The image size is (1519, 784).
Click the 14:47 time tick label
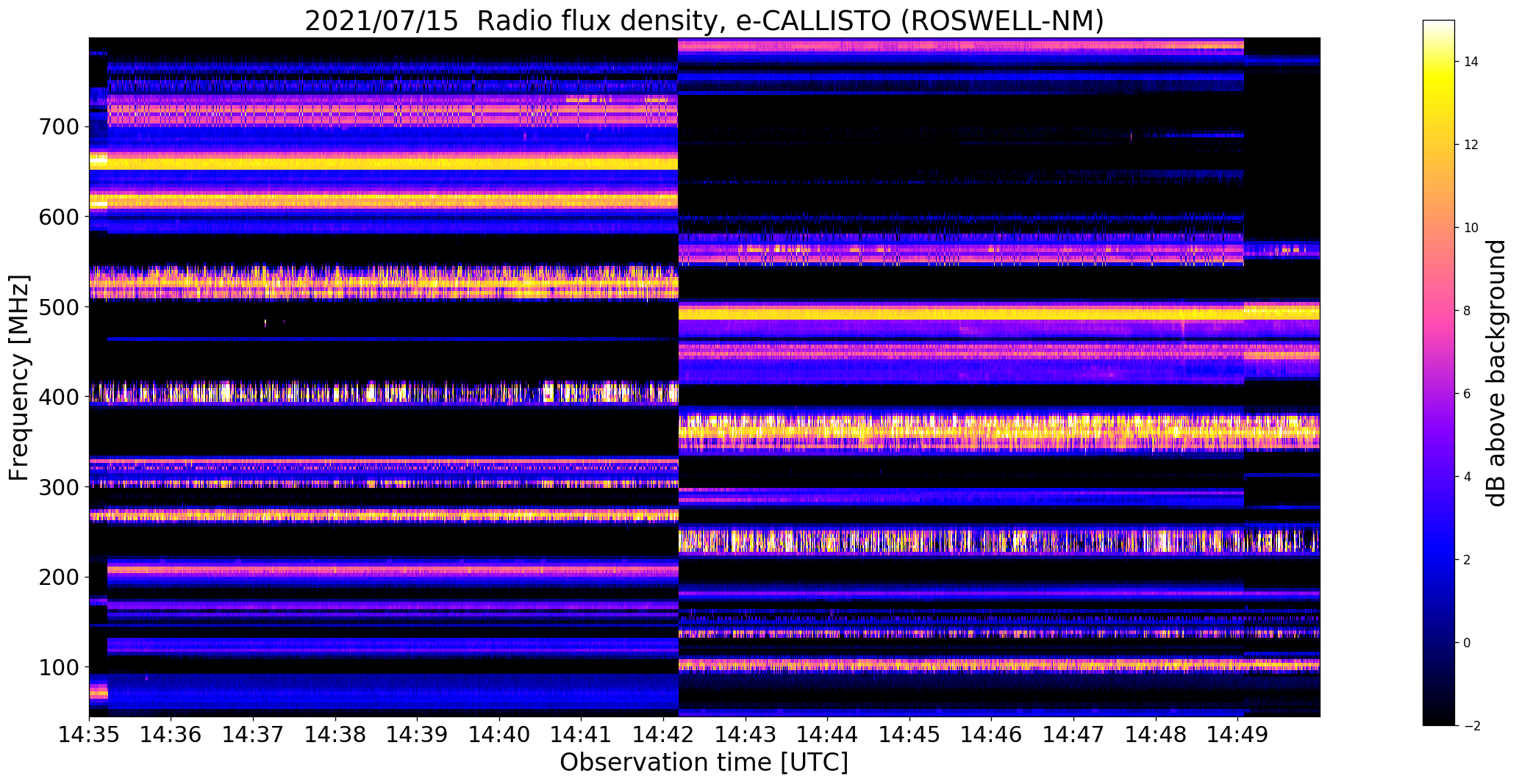[x=1073, y=735]
